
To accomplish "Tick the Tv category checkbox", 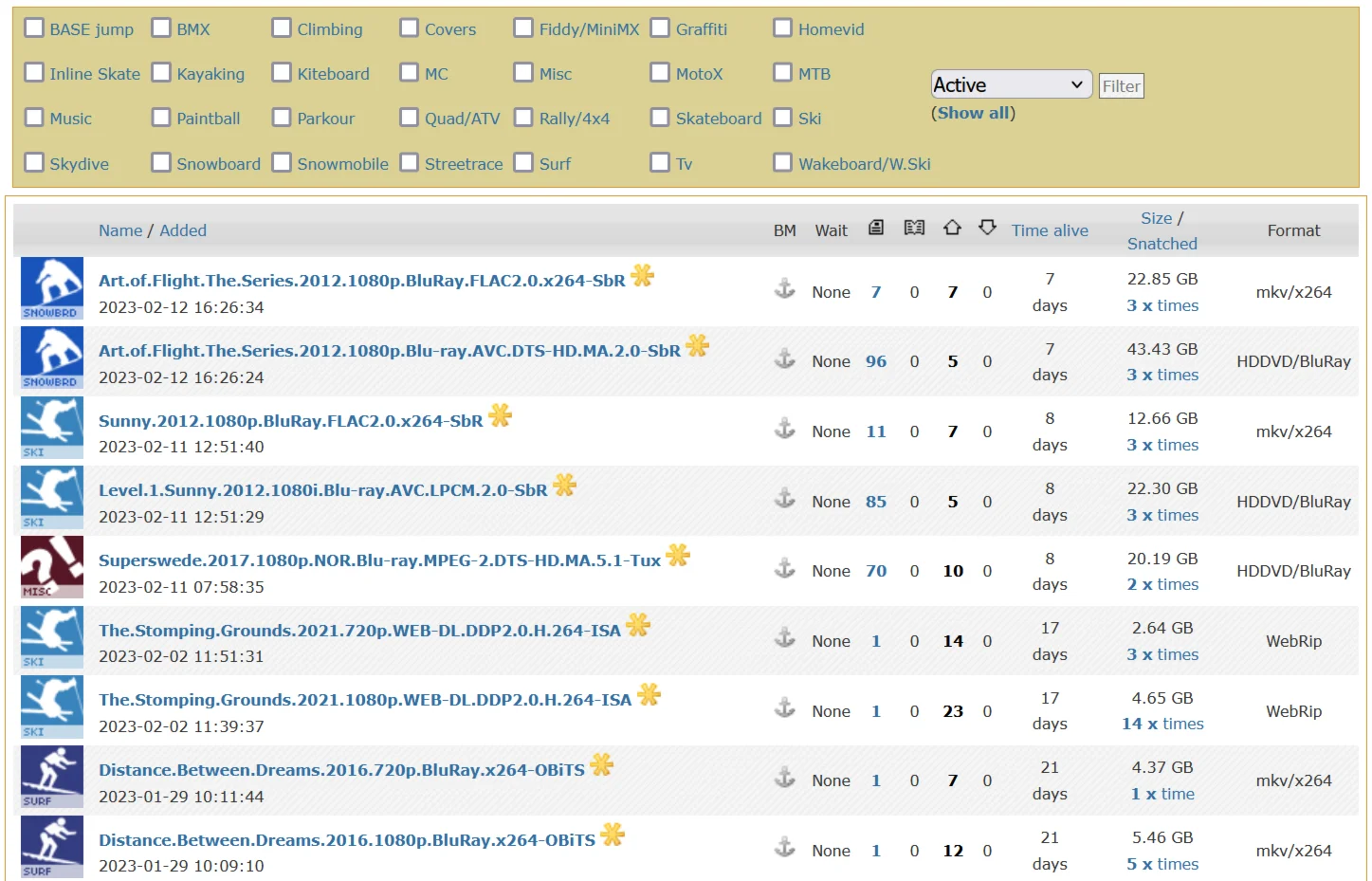I will (x=660, y=162).
